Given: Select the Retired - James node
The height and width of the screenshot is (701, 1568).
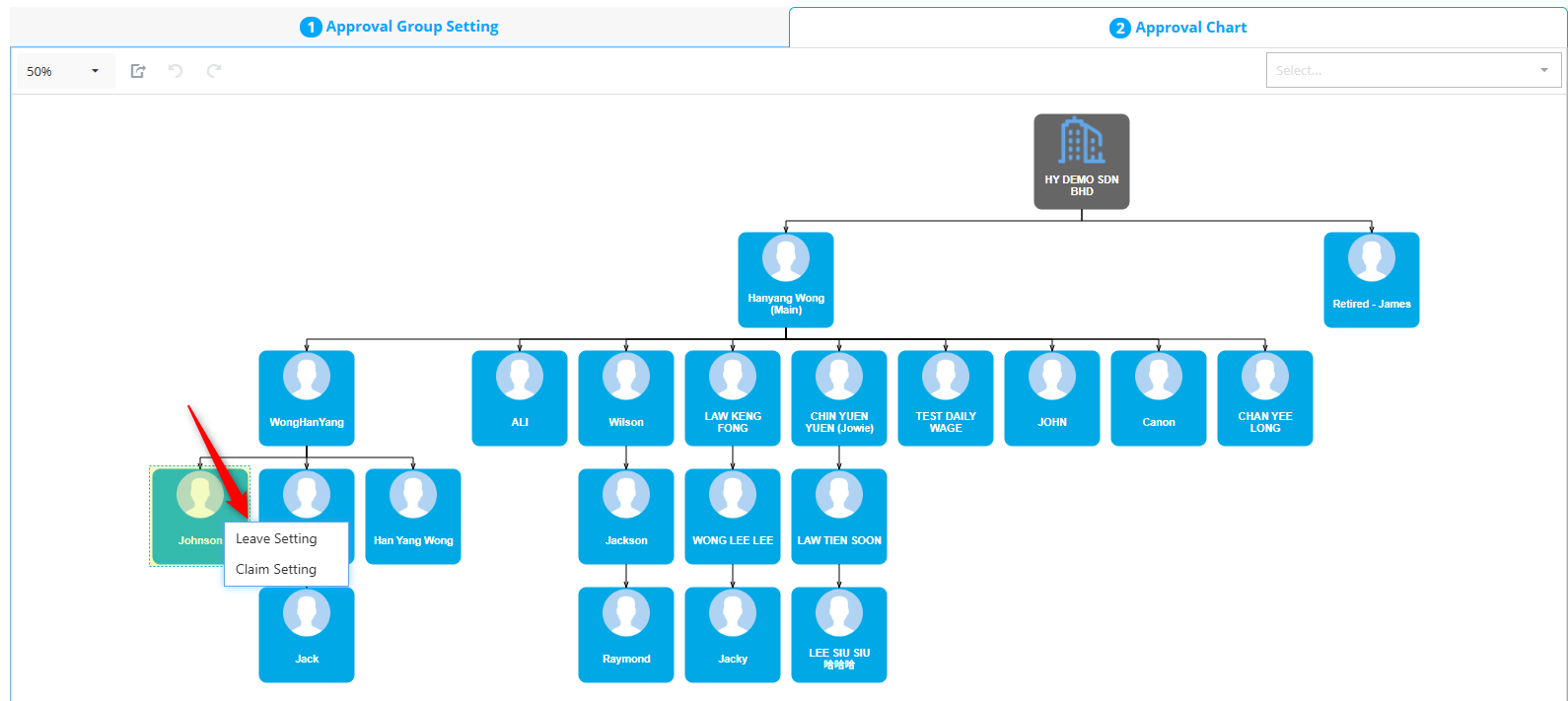Looking at the screenshot, I should 1372,280.
